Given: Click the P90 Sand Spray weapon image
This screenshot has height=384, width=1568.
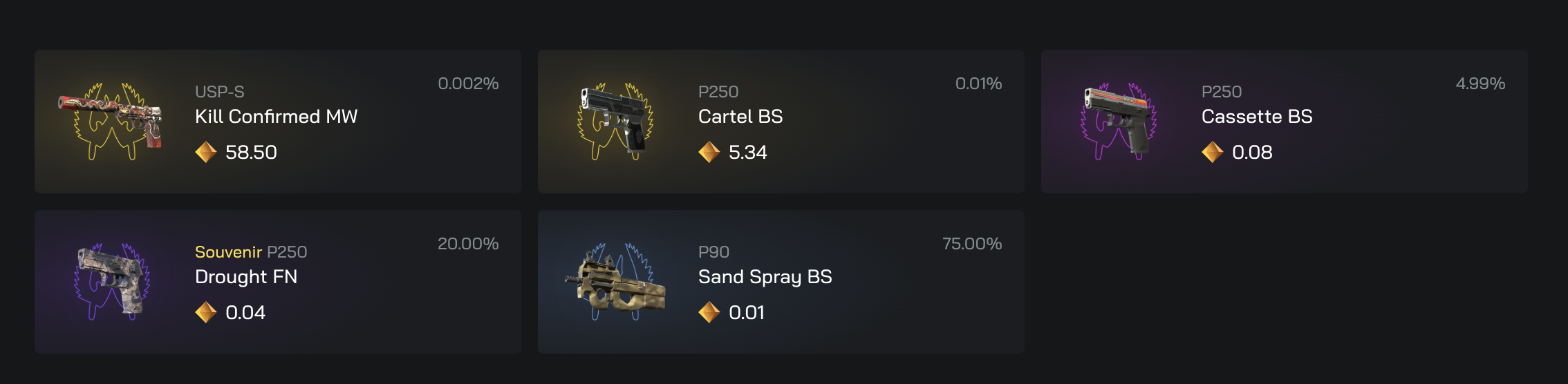Looking at the screenshot, I should click(615, 283).
